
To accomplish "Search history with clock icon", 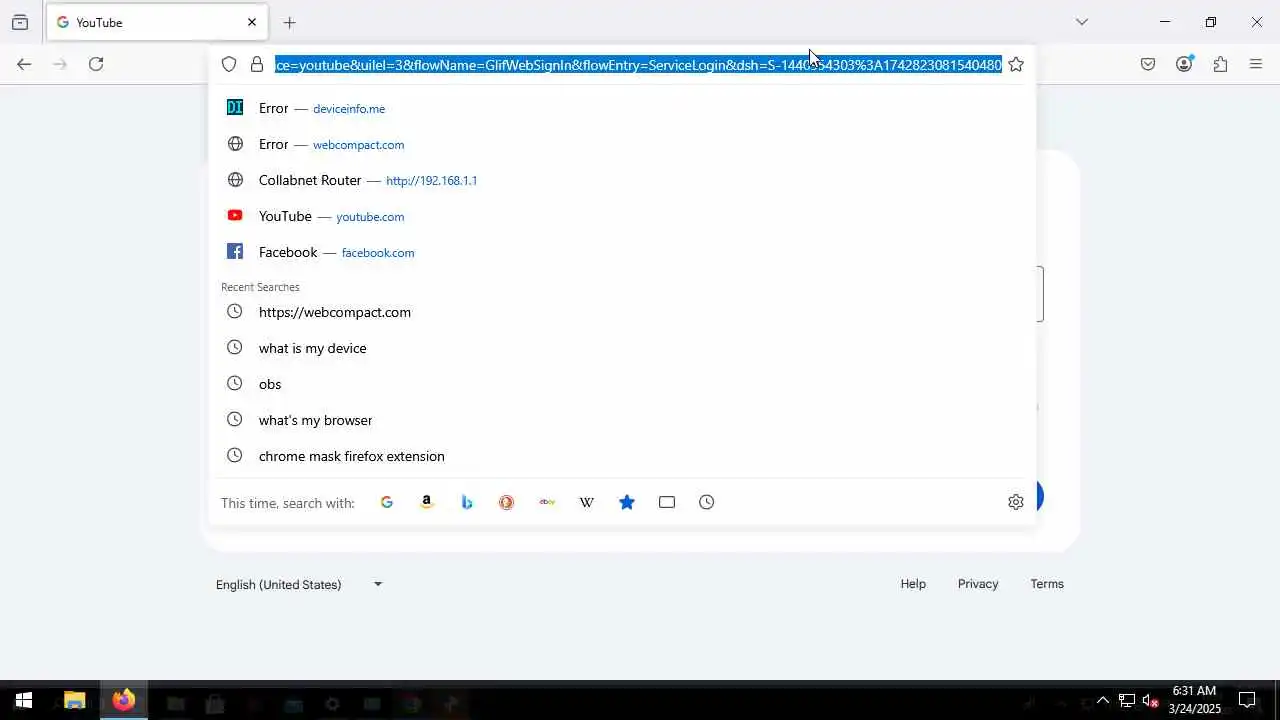I will [x=707, y=502].
